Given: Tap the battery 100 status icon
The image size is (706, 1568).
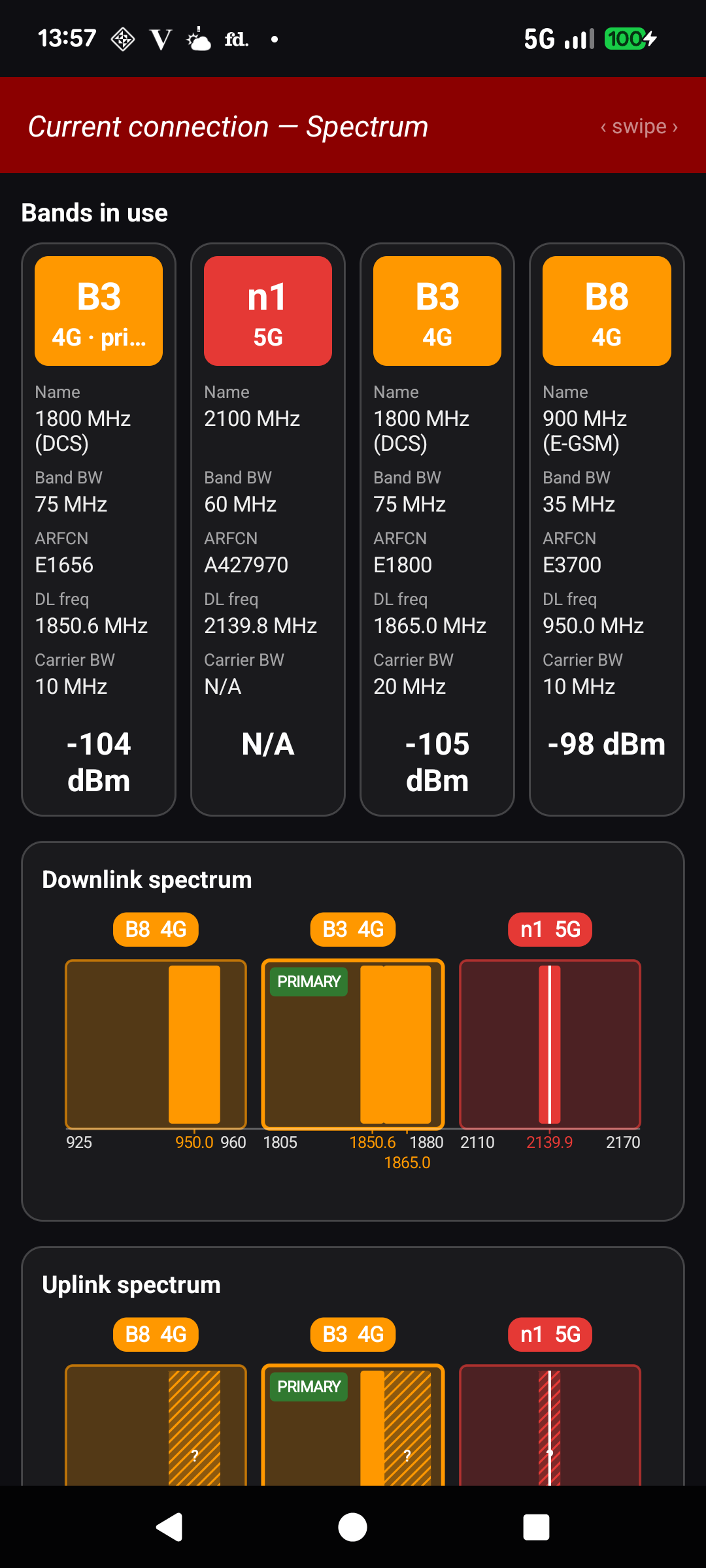Looking at the screenshot, I should pyautogui.click(x=630, y=39).
